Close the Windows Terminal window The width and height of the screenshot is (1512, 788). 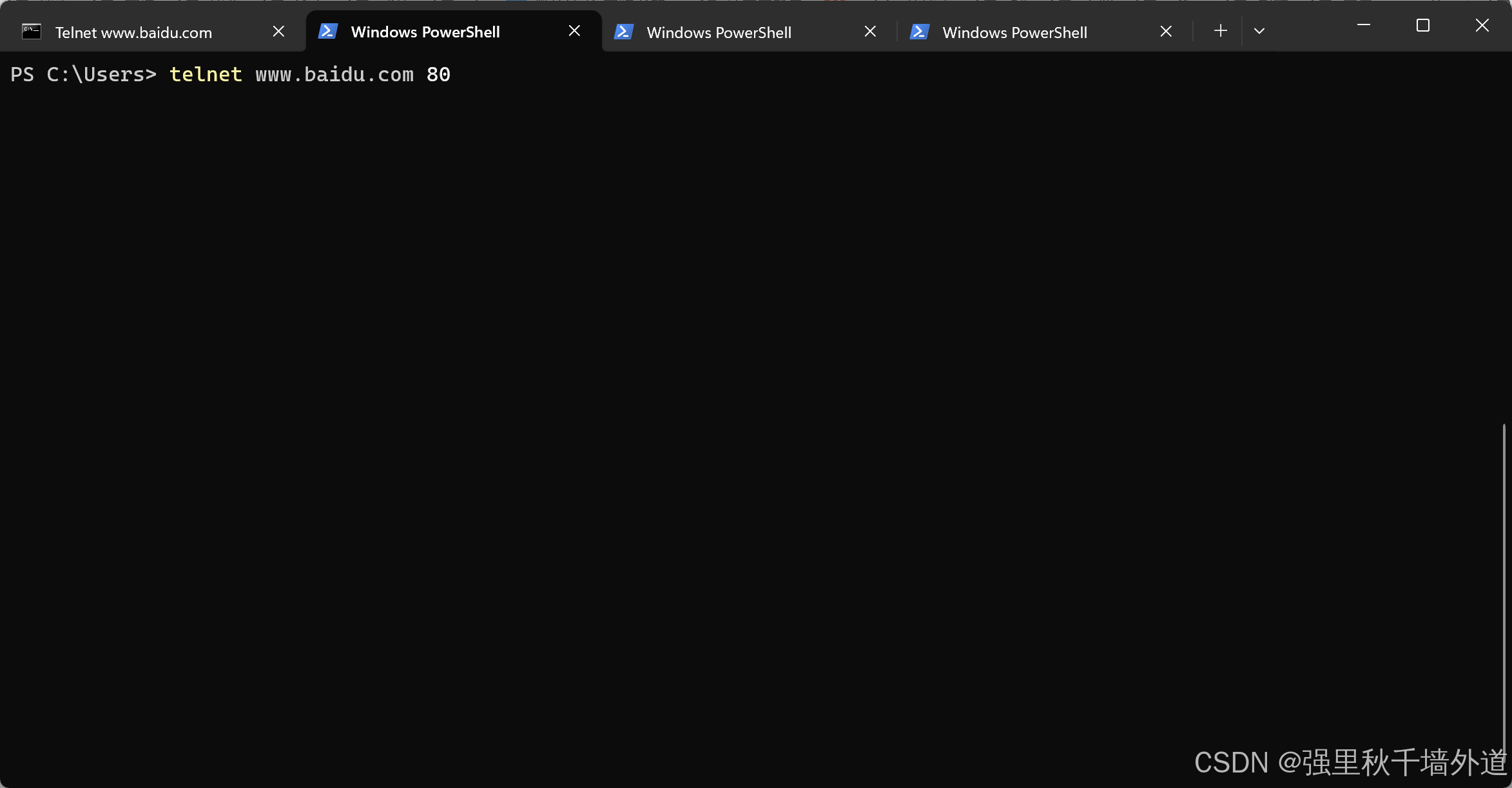tap(1482, 25)
